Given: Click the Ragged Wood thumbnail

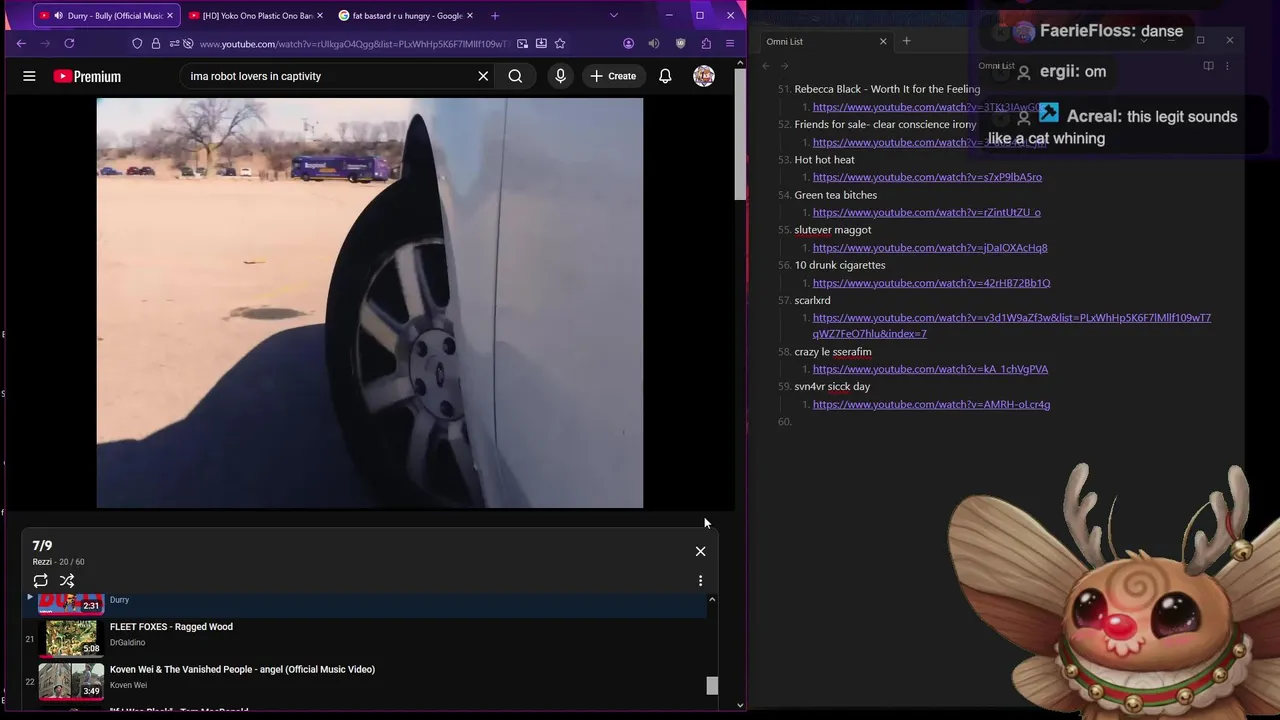Looking at the screenshot, I should pyautogui.click(x=71, y=638).
